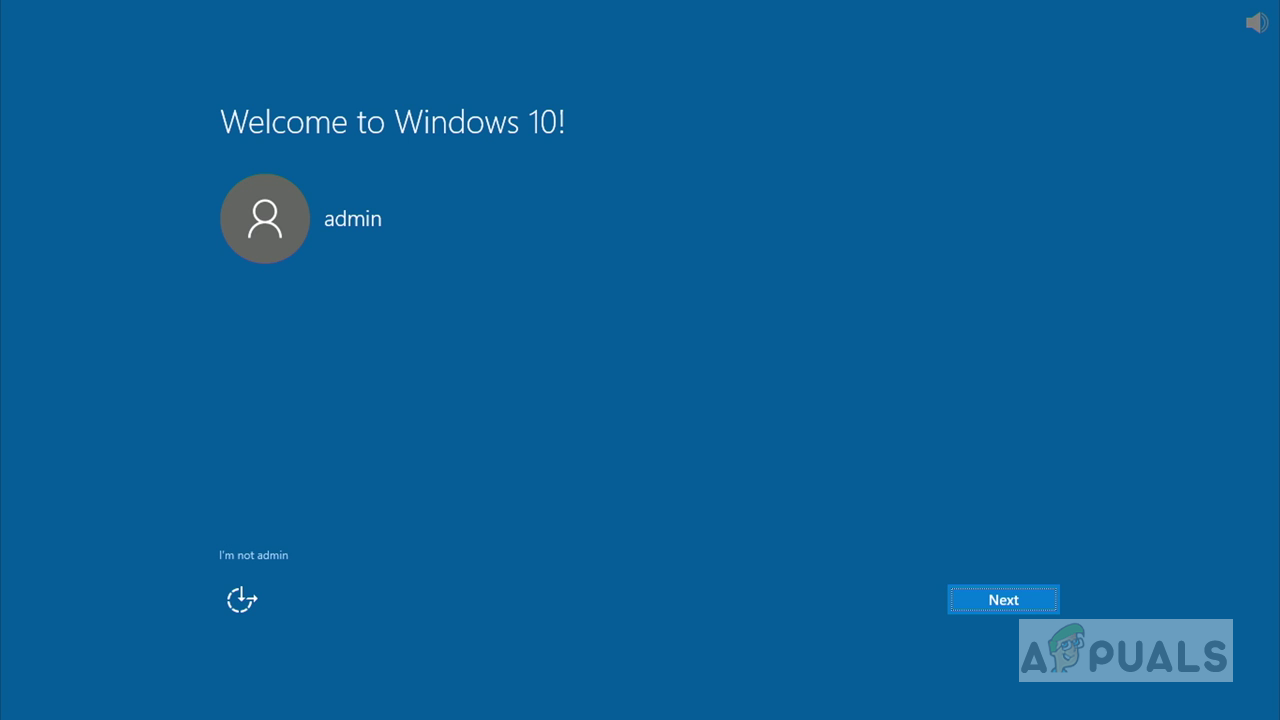Select the admin user avatar
Viewport: 1280px width, 720px height.
pyautogui.click(x=265, y=219)
